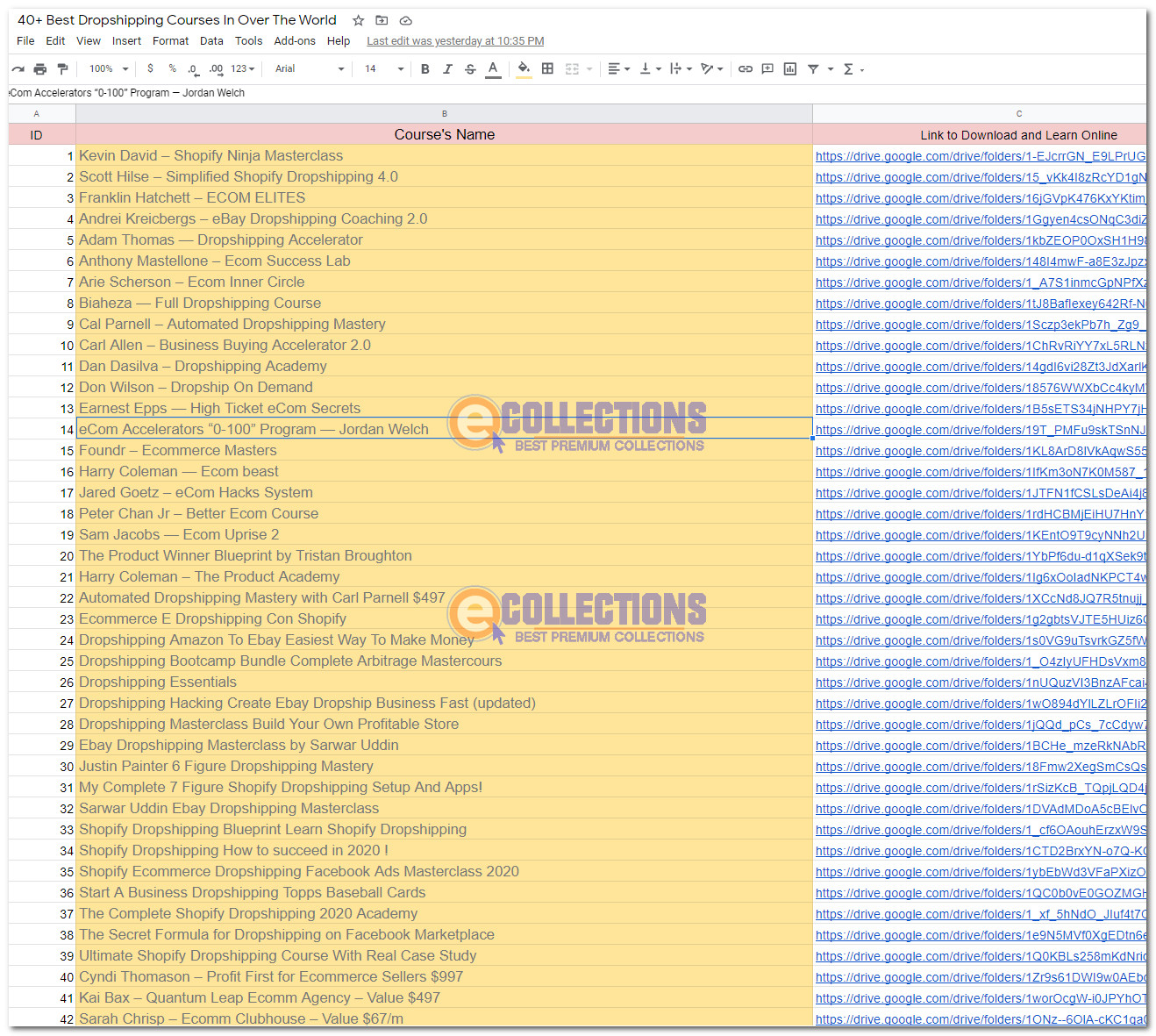Select column C header
This screenshot has height=1036, width=1156.
click(980, 113)
